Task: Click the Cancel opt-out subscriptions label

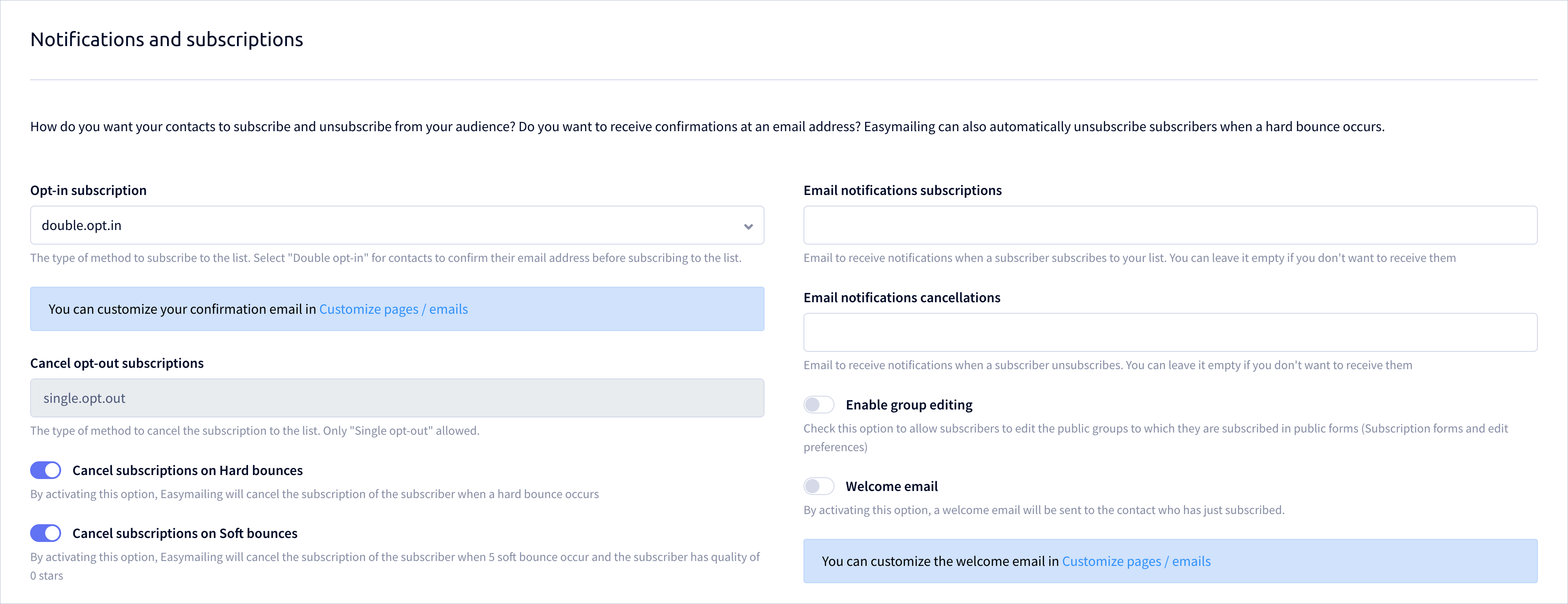Action: tap(117, 363)
